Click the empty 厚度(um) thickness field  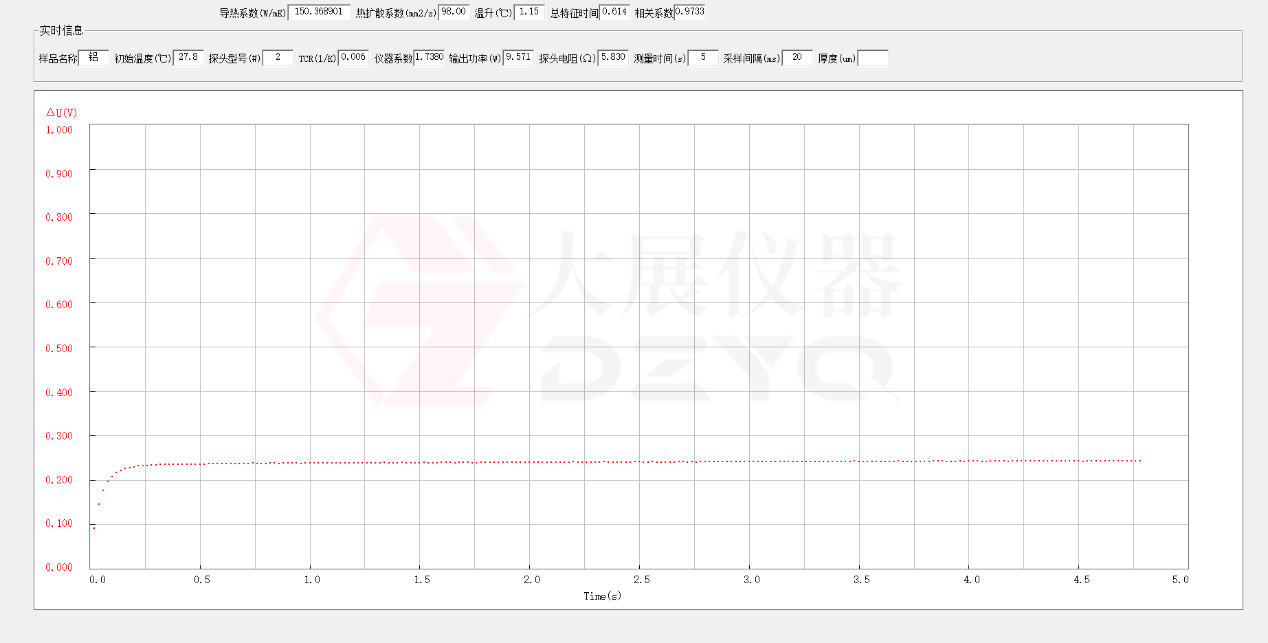pos(872,57)
